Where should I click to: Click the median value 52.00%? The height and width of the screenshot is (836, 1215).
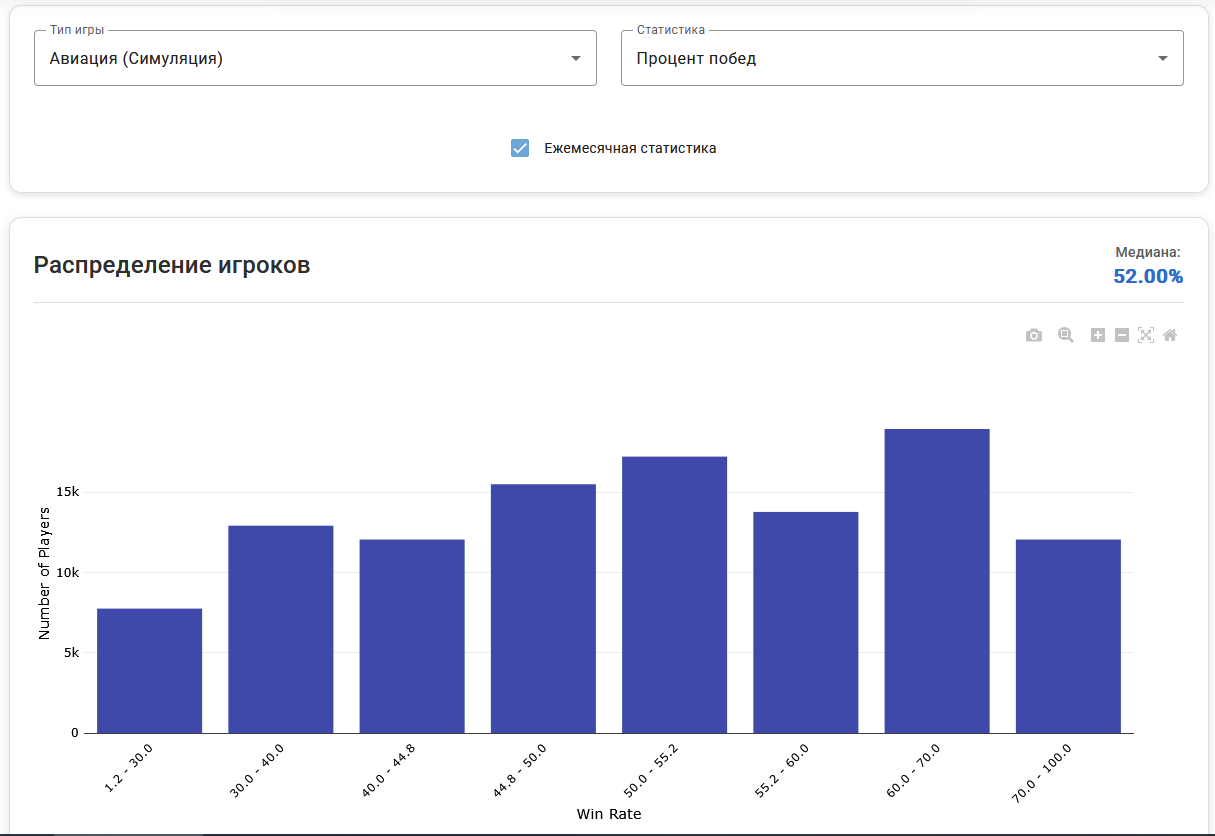click(x=1148, y=276)
